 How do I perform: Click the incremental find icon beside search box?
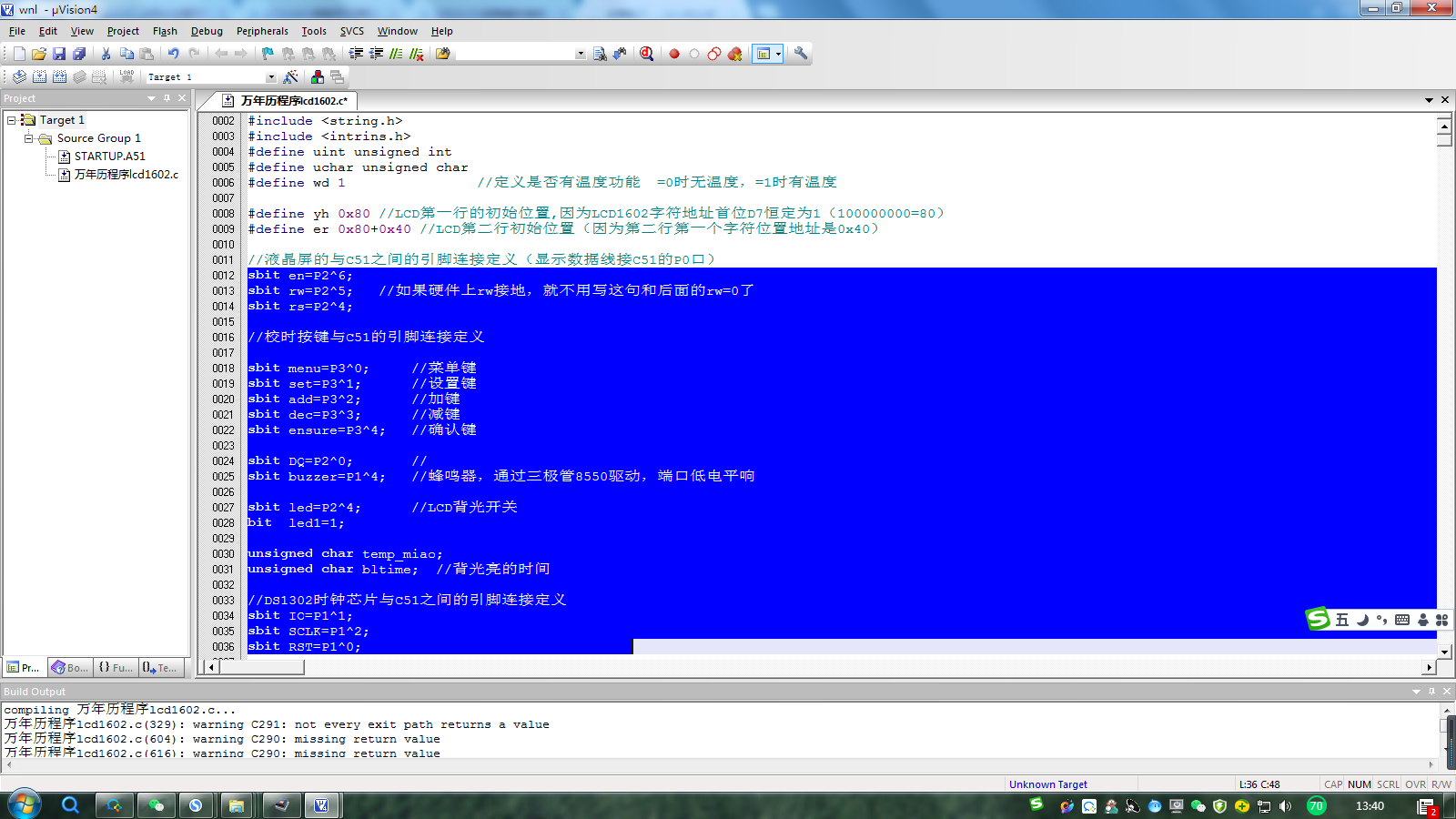tap(620, 54)
